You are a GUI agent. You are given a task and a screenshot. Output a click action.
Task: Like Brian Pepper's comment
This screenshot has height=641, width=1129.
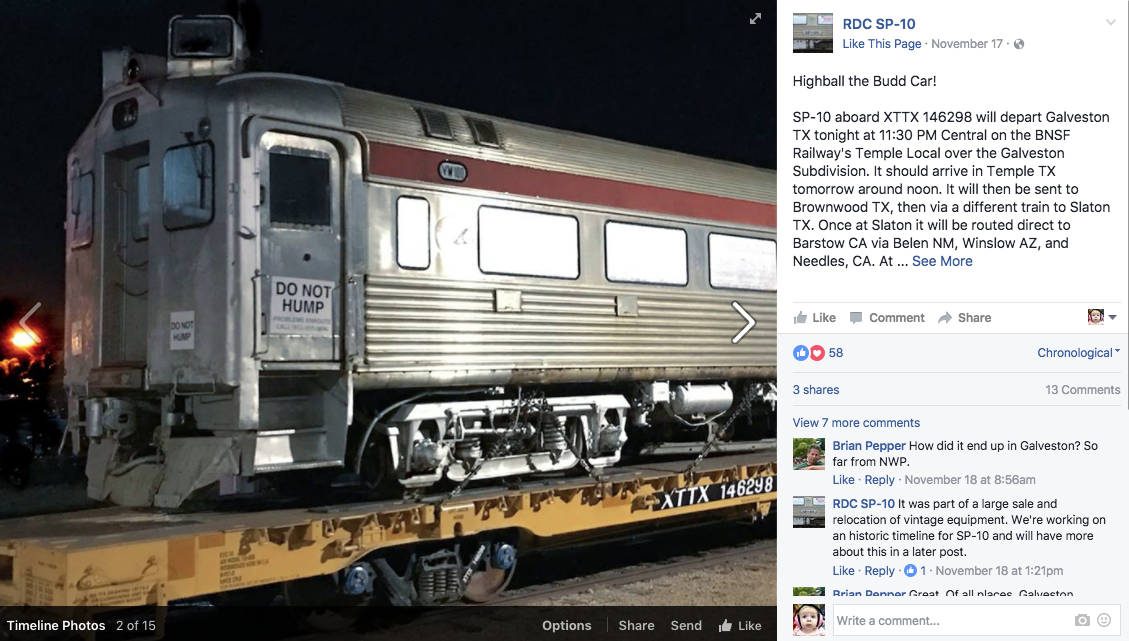[x=843, y=480]
